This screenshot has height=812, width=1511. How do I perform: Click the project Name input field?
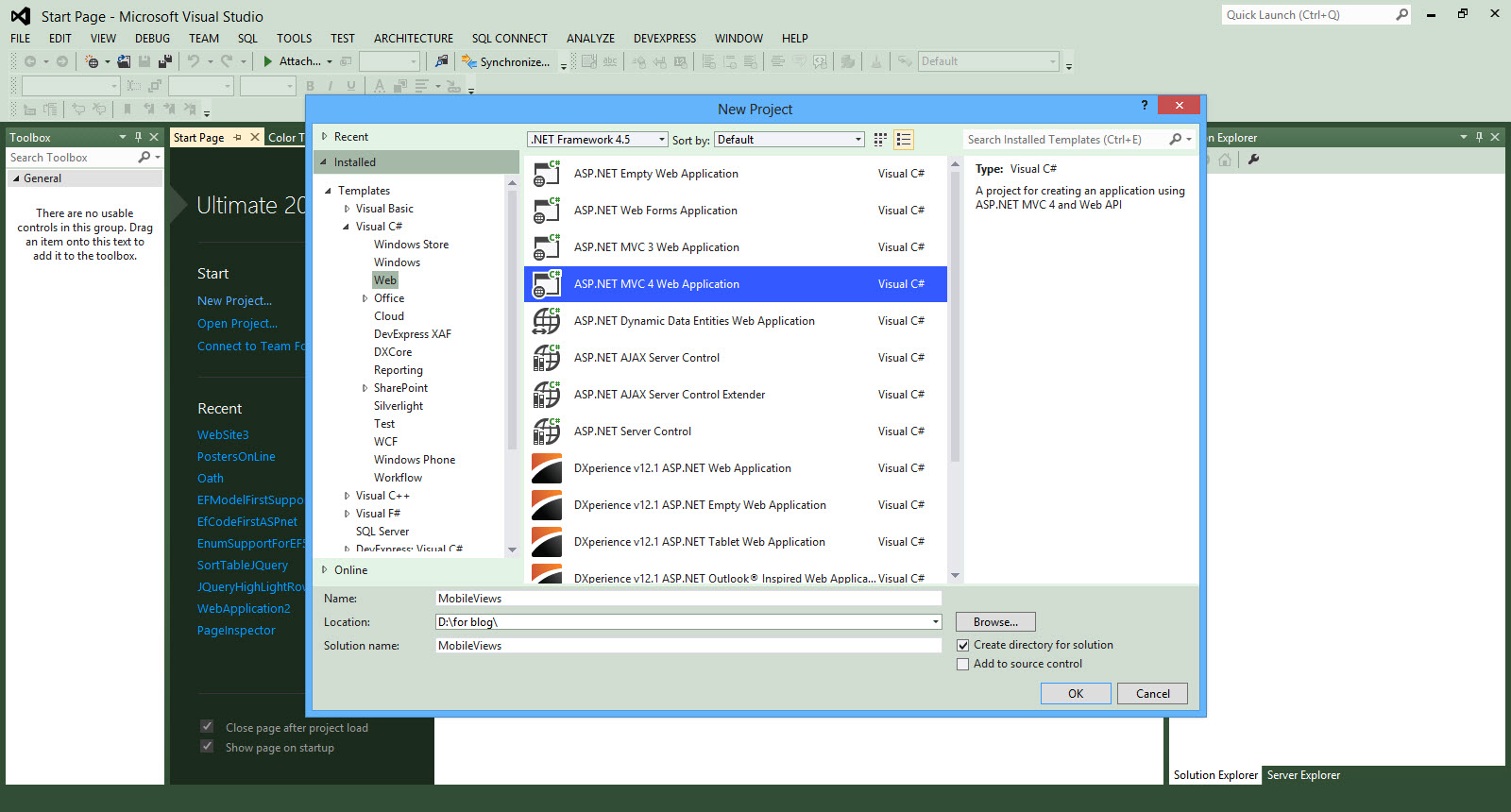click(688, 599)
